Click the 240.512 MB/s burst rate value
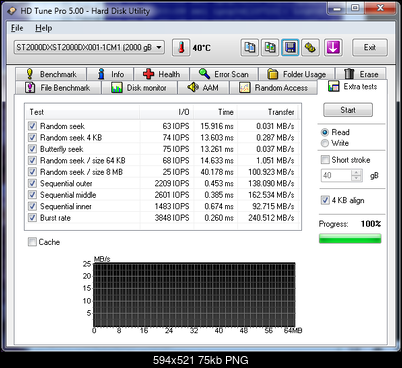The height and width of the screenshot is (368, 402). (x=271, y=218)
